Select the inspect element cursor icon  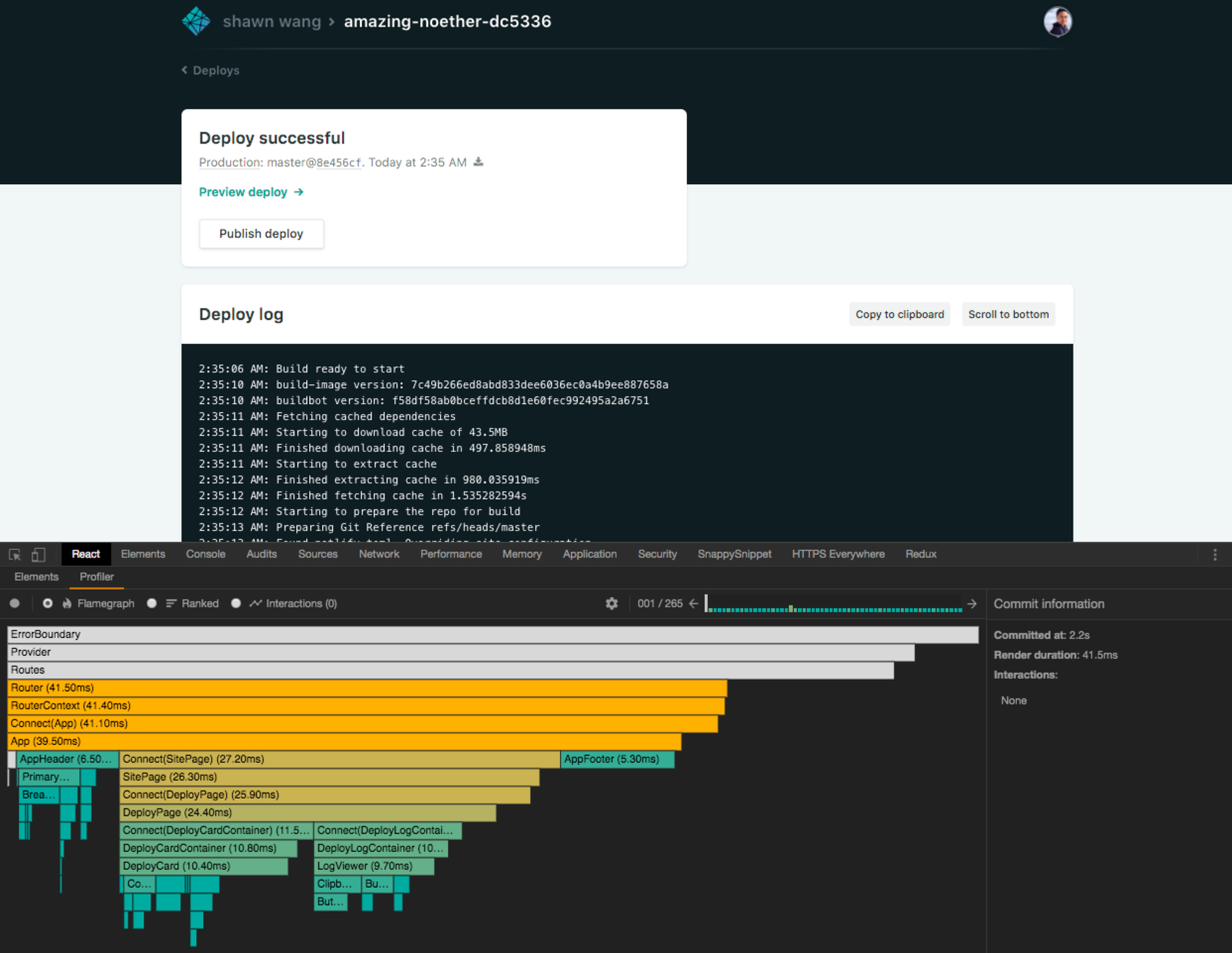coord(15,554)
